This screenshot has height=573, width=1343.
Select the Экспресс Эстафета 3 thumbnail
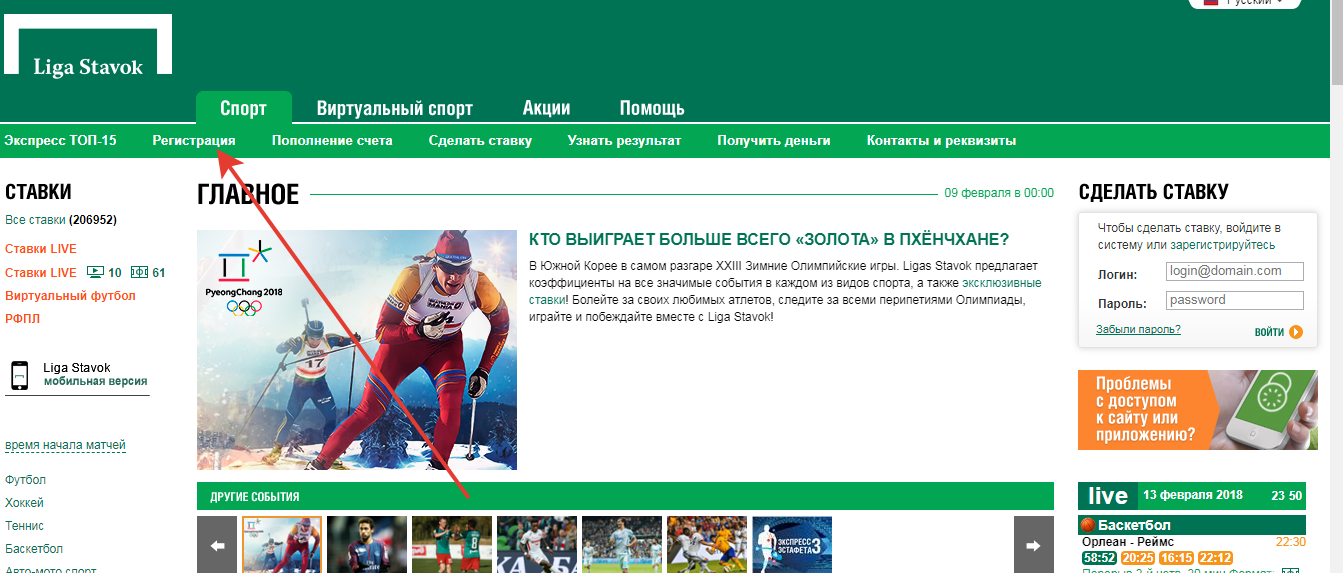pos(791,545)
